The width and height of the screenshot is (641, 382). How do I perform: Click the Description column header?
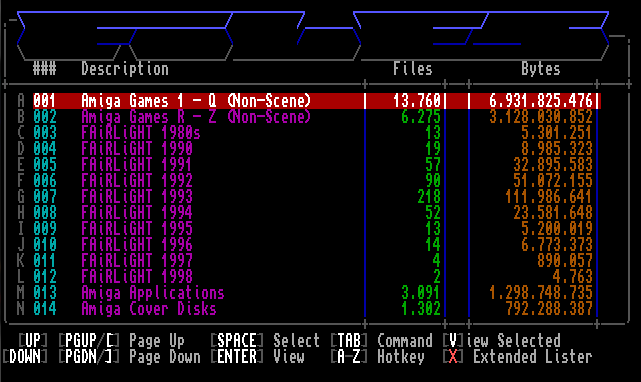(125, 69)
